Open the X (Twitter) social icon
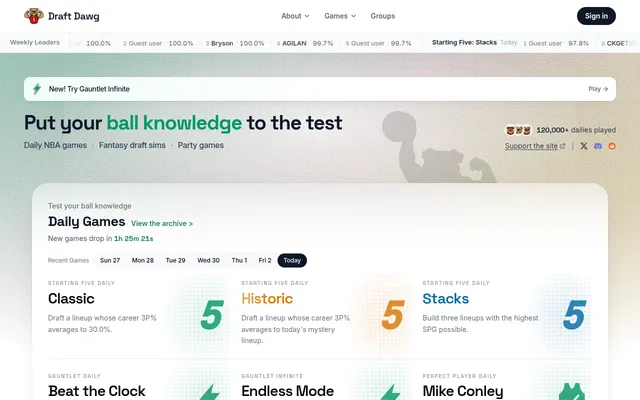The width and height of the screenshot is (640, 400). click(x=584, y=146)
